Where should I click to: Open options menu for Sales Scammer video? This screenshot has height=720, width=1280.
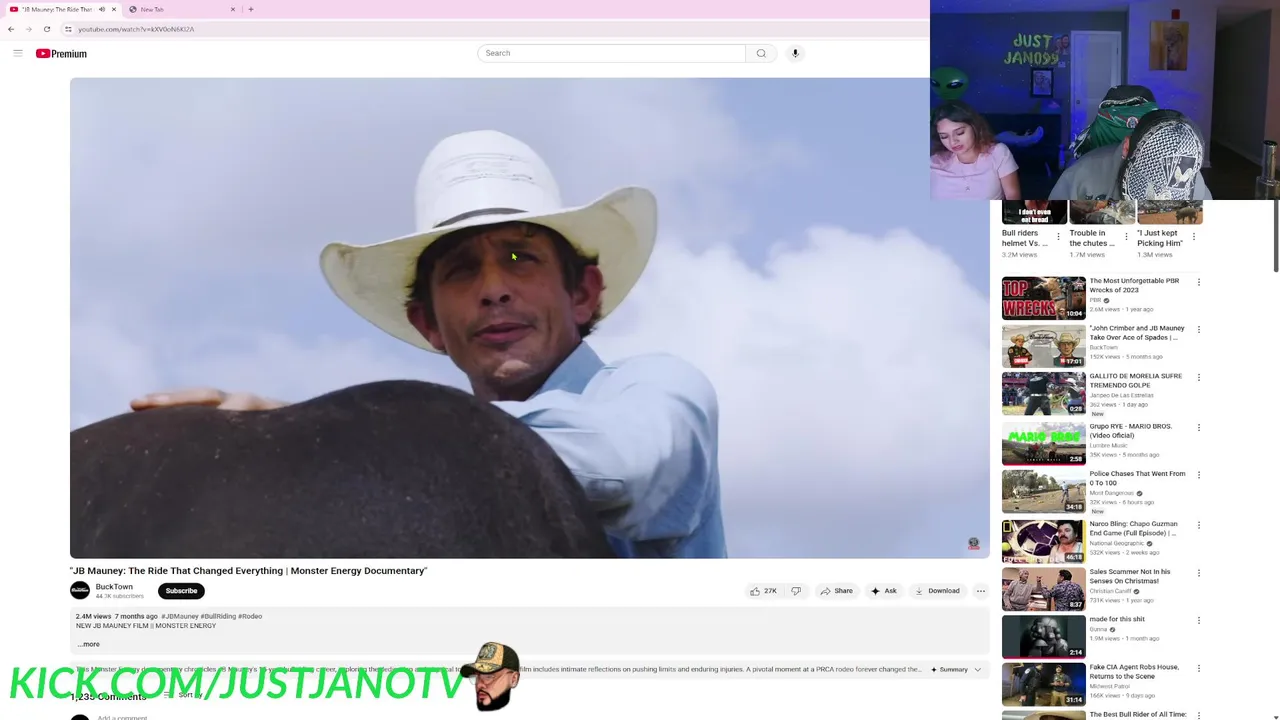(1198, 573)
